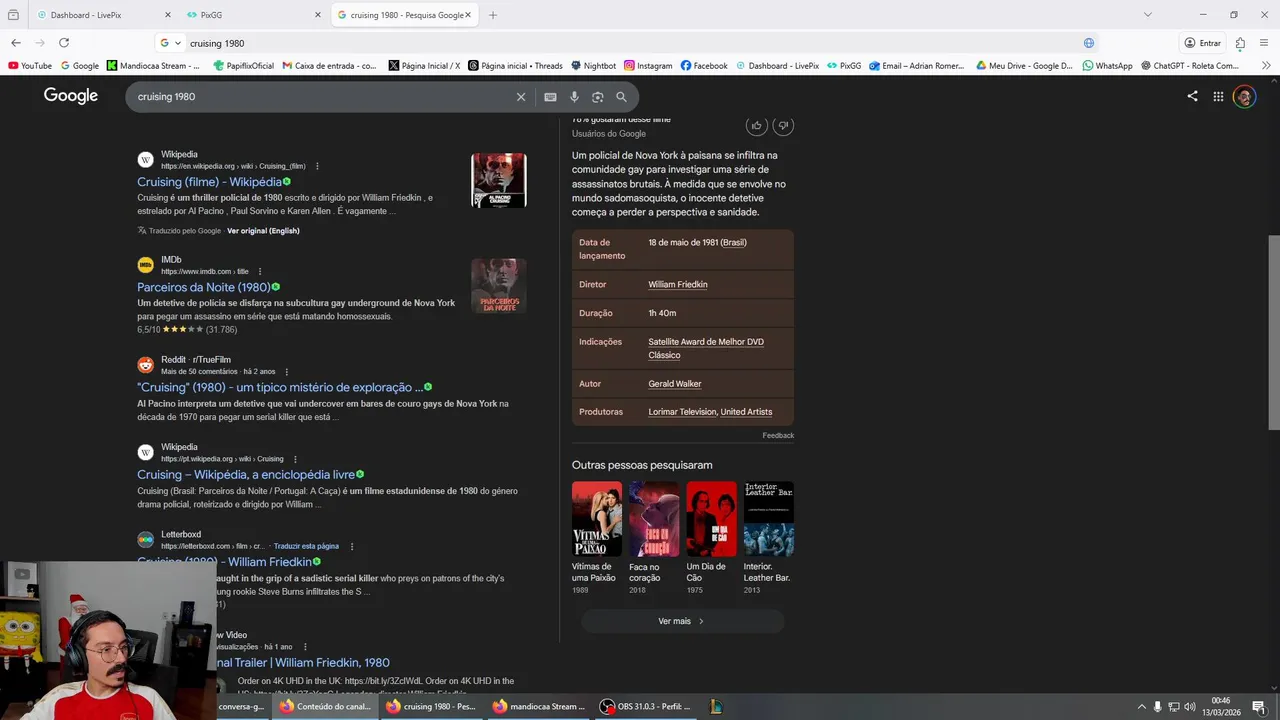
Task: Clear the search box with the X icon
Action: coord(521,97)
